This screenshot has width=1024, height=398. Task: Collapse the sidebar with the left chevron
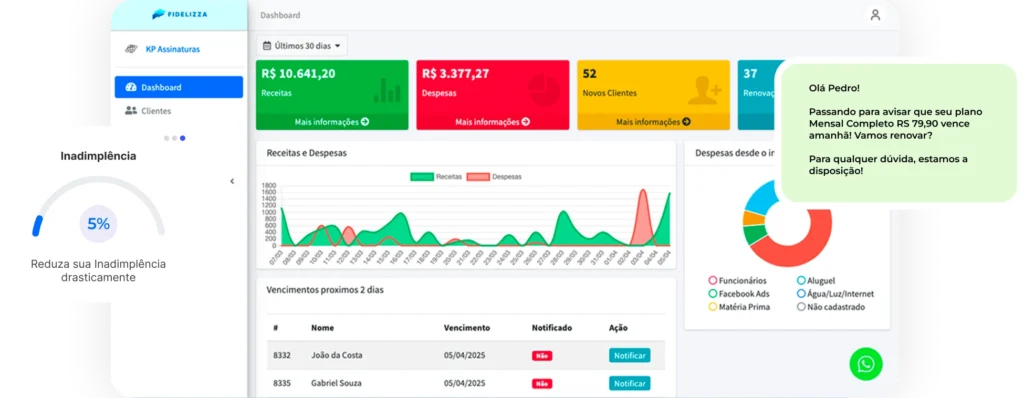point(232,182)
